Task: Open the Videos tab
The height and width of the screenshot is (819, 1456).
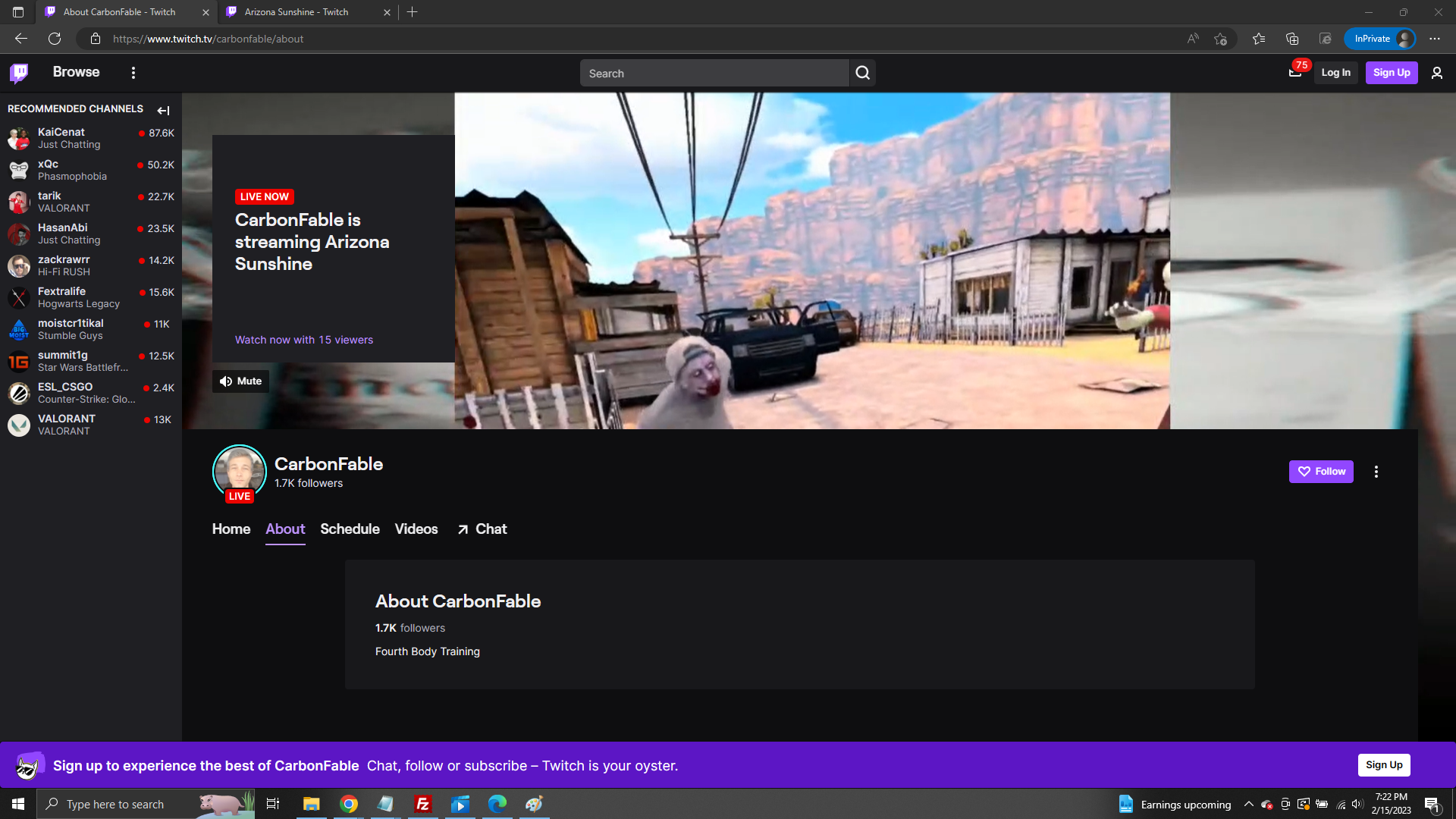Action: click(416, 529)
